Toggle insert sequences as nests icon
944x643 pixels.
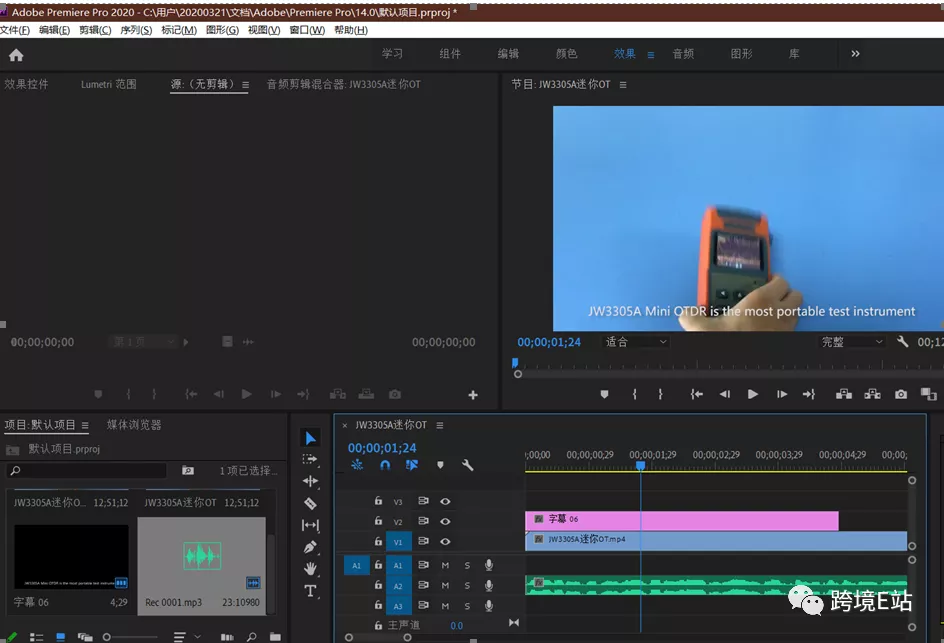[357, 465]
